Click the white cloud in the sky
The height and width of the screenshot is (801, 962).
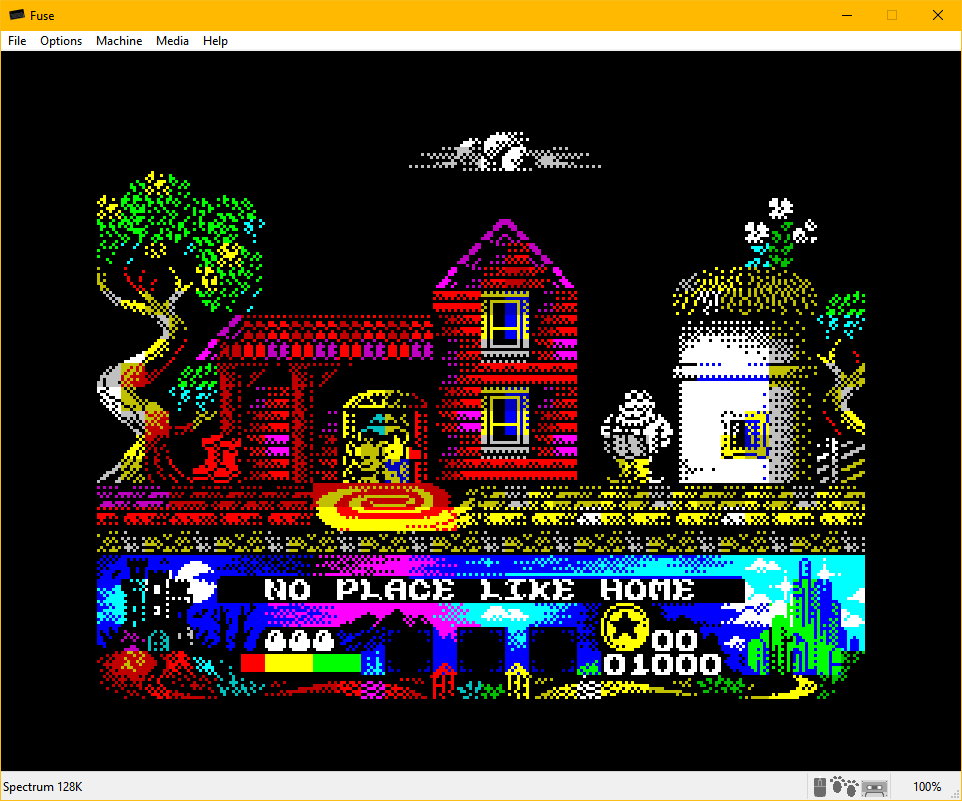pos(504,151)
